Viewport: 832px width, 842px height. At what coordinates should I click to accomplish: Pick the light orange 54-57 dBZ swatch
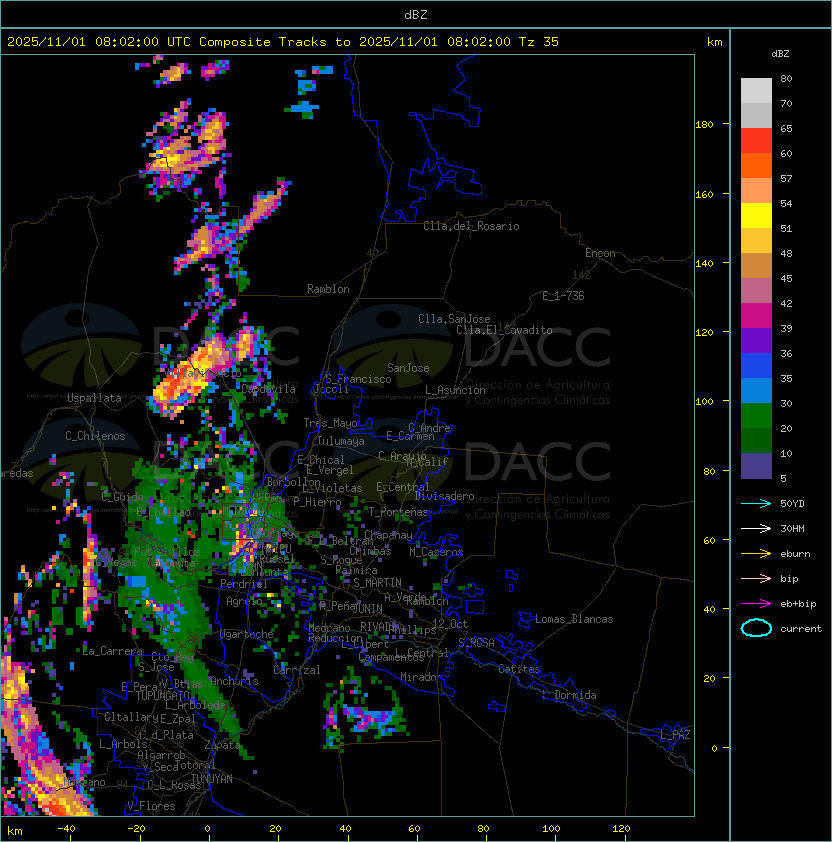[756, 191]
